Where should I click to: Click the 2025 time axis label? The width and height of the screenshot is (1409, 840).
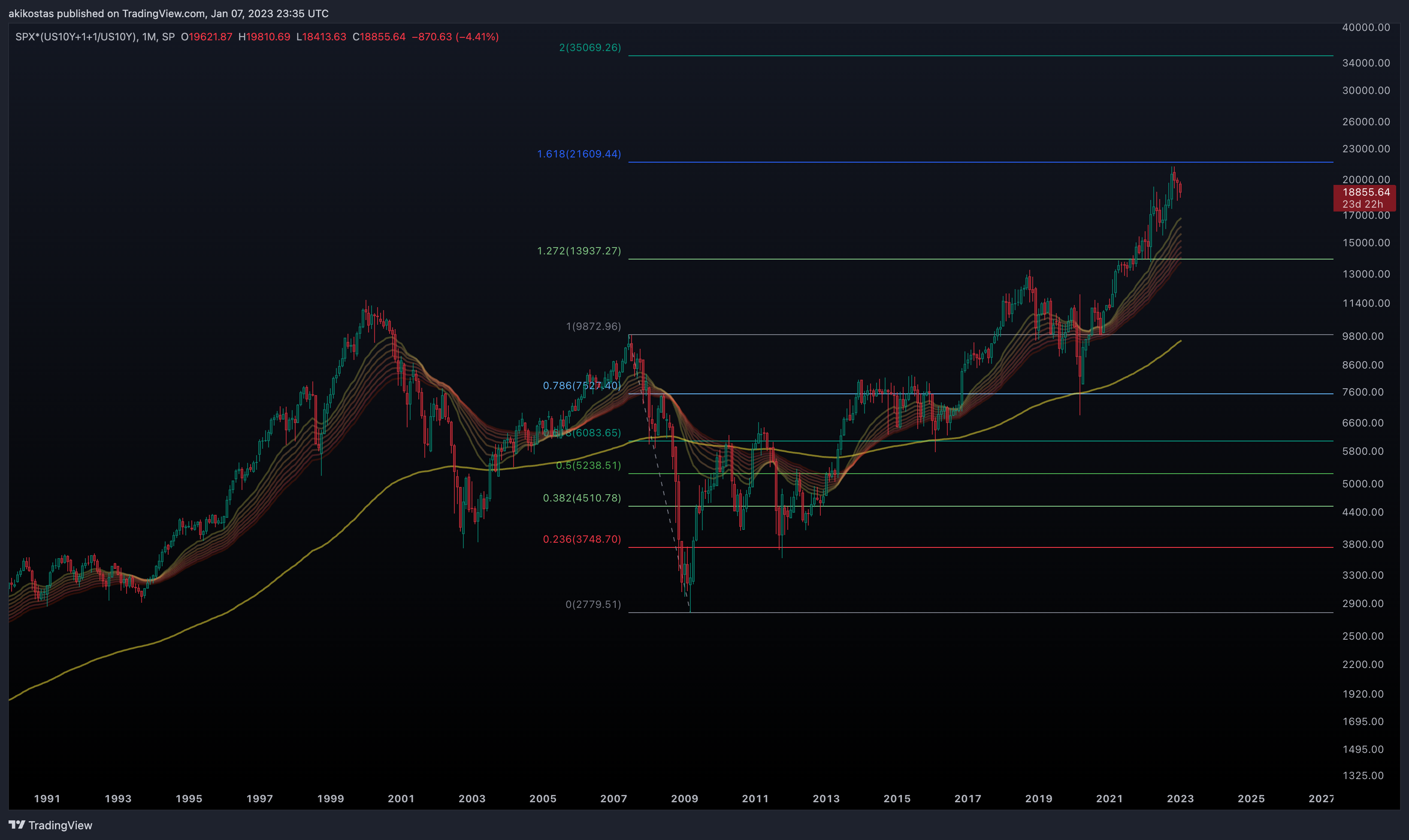click(x=1251, y=799)
